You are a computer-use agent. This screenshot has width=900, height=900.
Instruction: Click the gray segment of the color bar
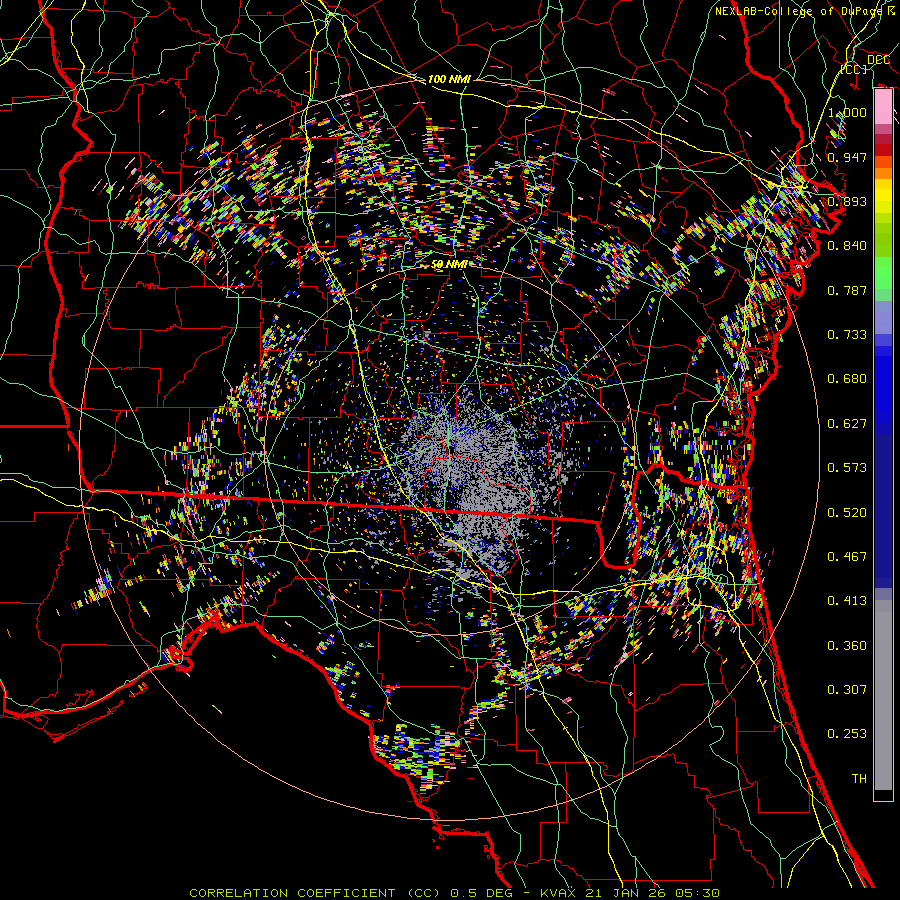coord(883,695)
